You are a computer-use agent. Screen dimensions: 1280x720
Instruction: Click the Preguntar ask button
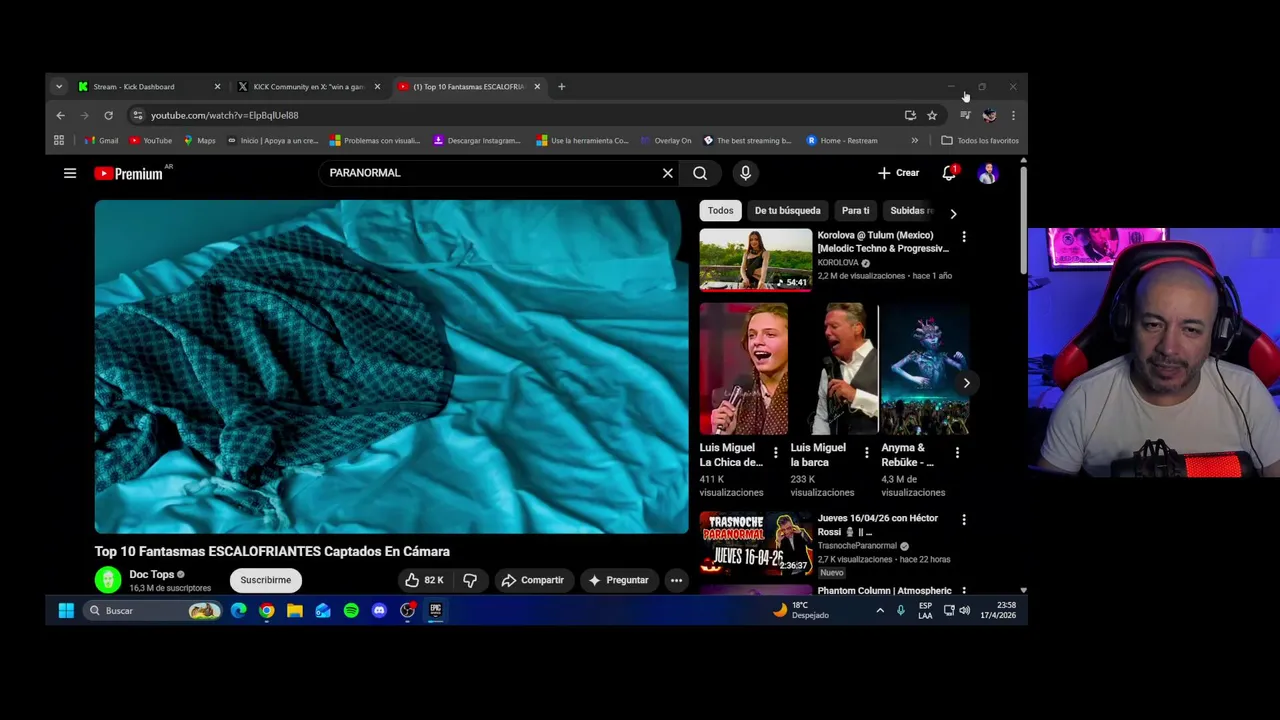[x=618, y=580]
